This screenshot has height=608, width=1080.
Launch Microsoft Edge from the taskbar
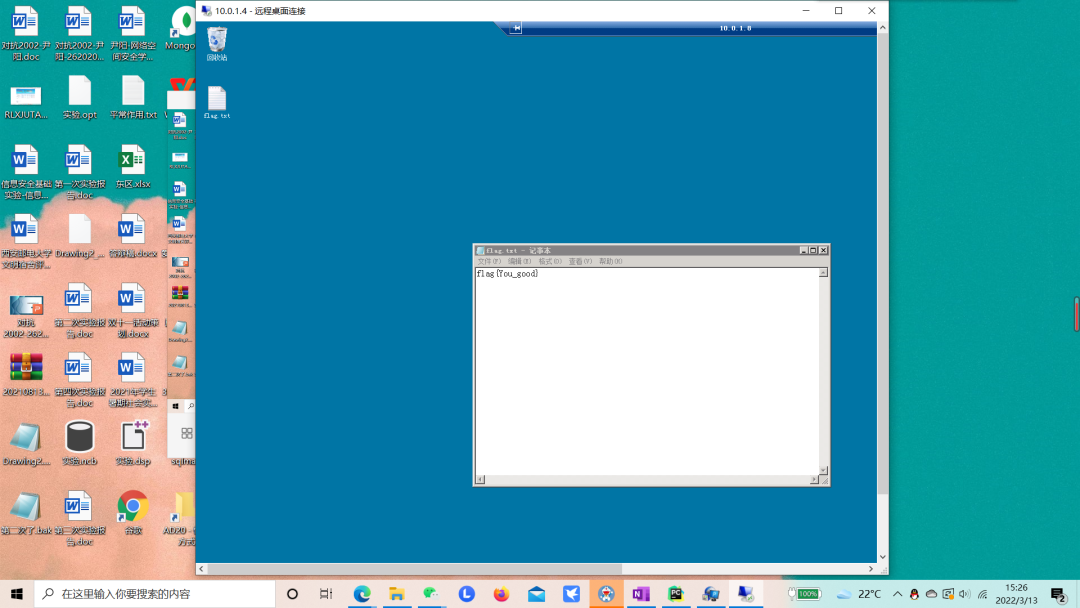[x=362, y=594]
